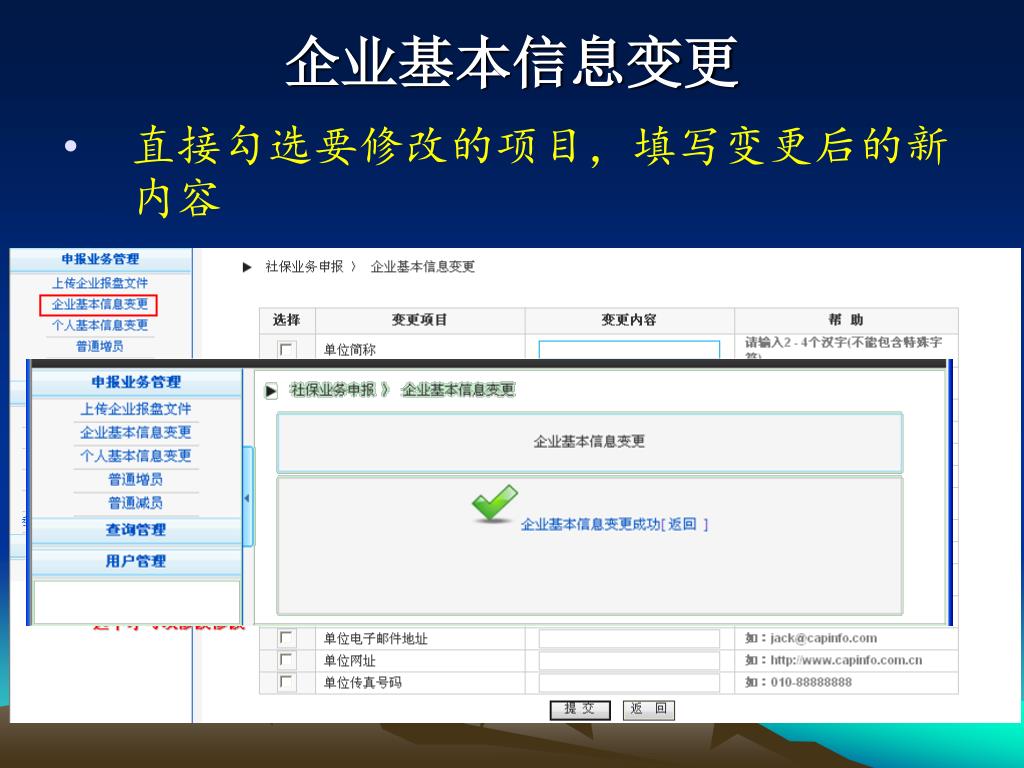Click the 单位电子邮件地址 input field
This screenshot has height=768, width=1024.
tap(629, 639)
